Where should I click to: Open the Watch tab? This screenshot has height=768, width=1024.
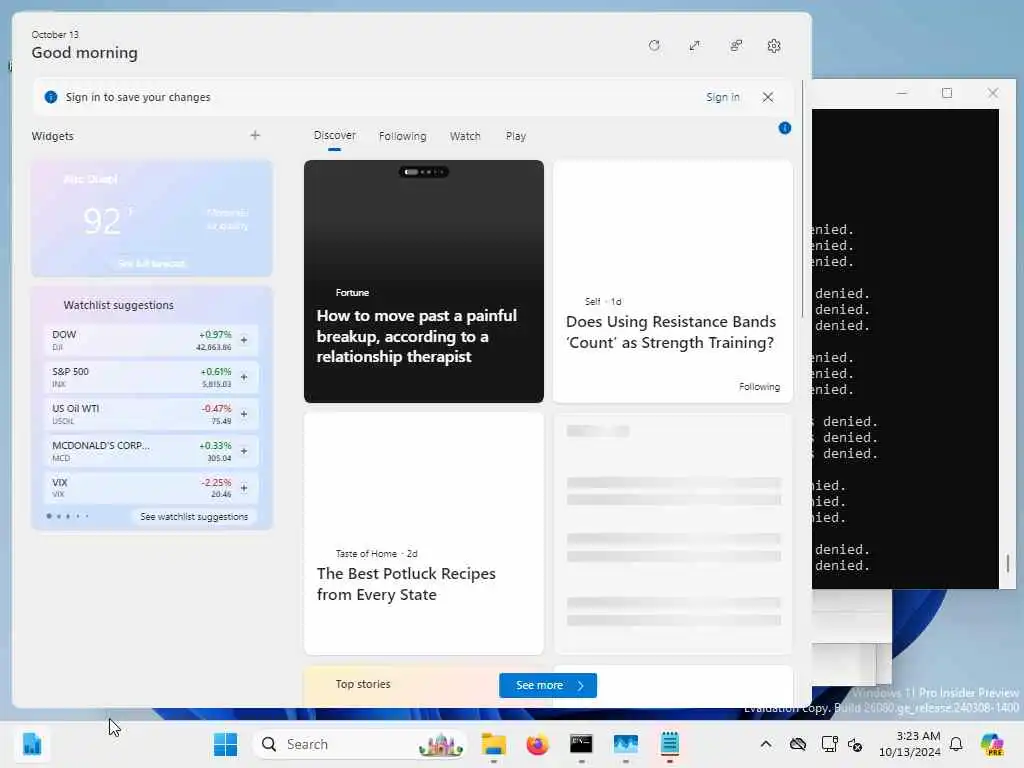point(465,136)
